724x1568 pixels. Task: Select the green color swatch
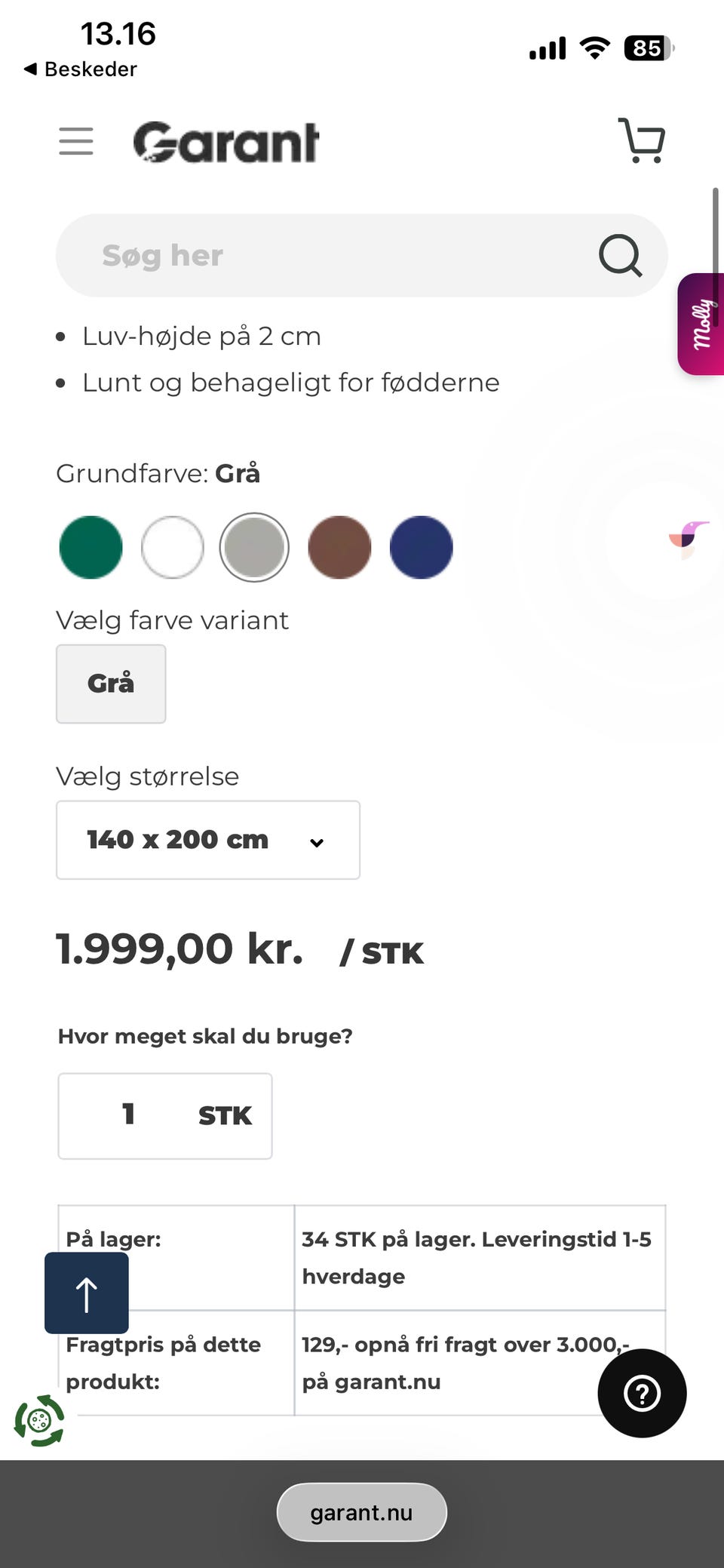[x=90, y=548]
